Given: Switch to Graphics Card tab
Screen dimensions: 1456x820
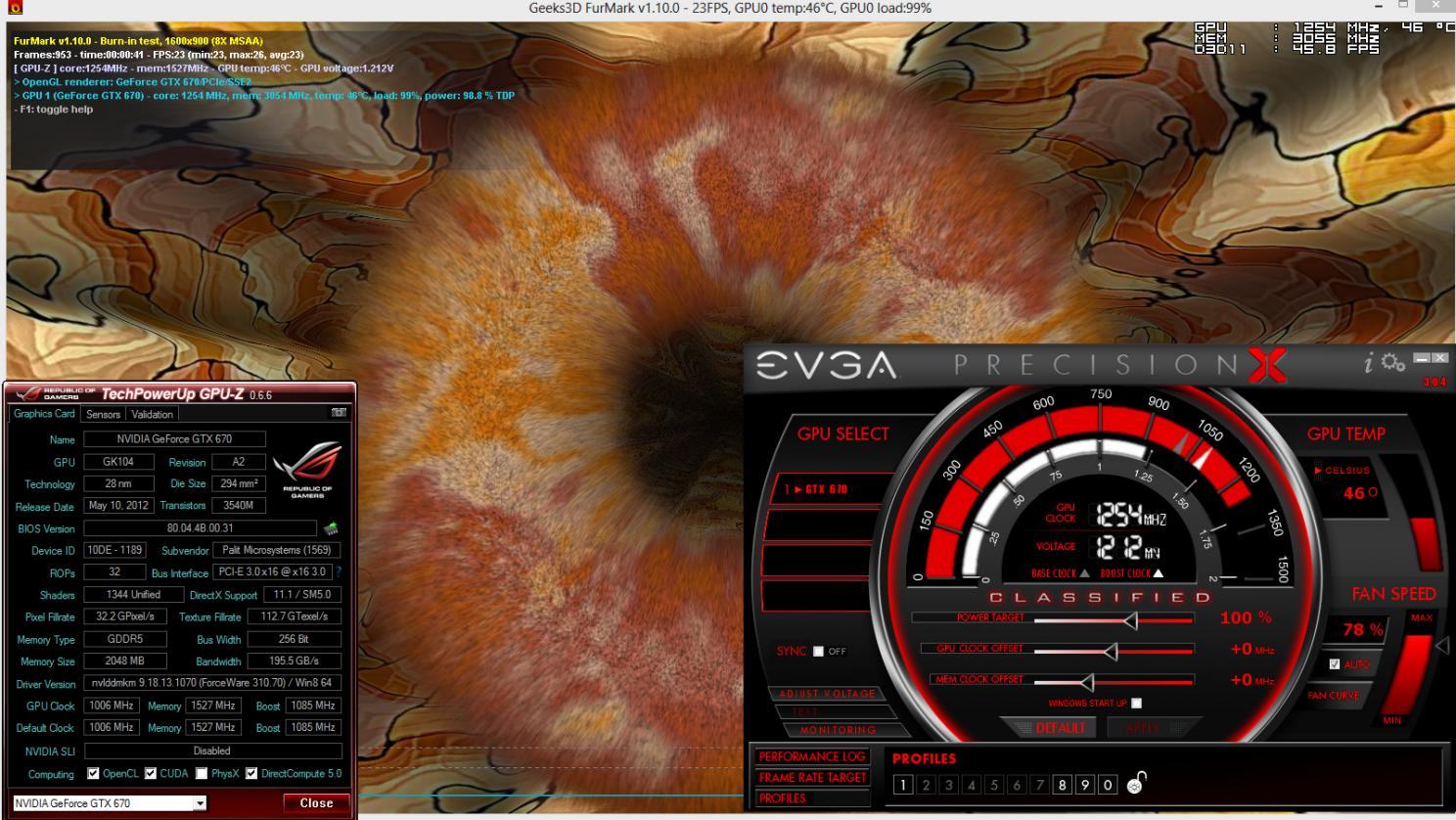Looking at the screenshot, I should 44,414.
